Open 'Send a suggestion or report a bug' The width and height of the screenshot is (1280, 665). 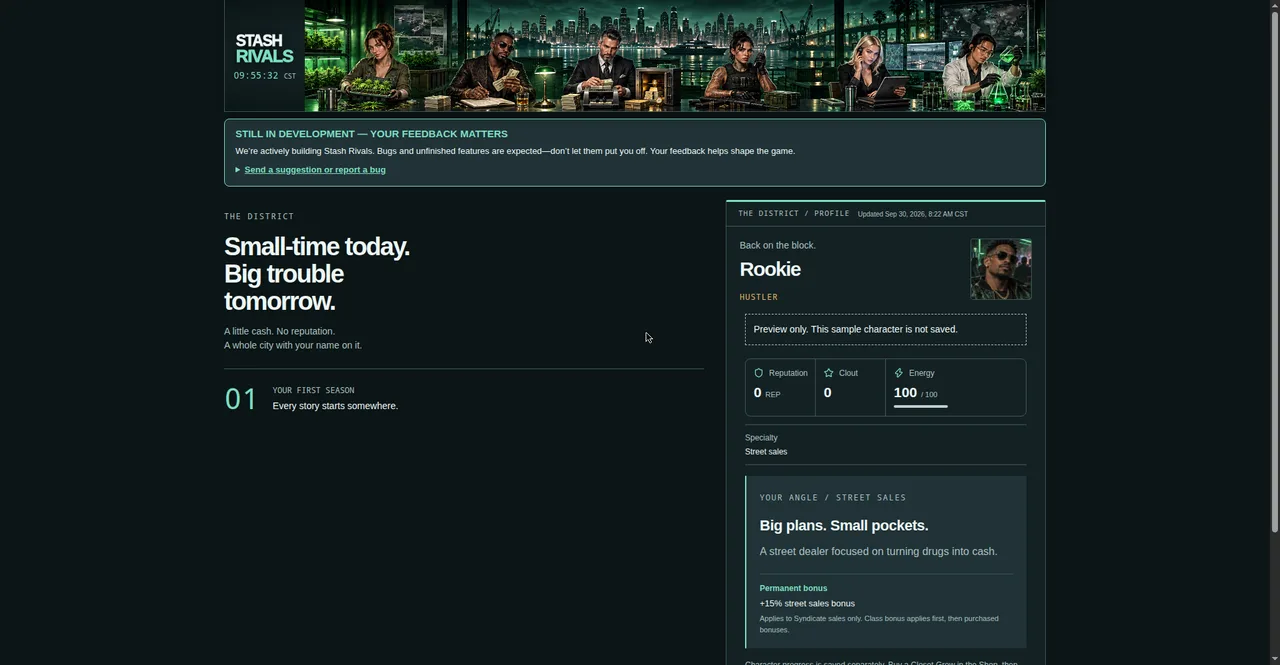coord(315,170)
